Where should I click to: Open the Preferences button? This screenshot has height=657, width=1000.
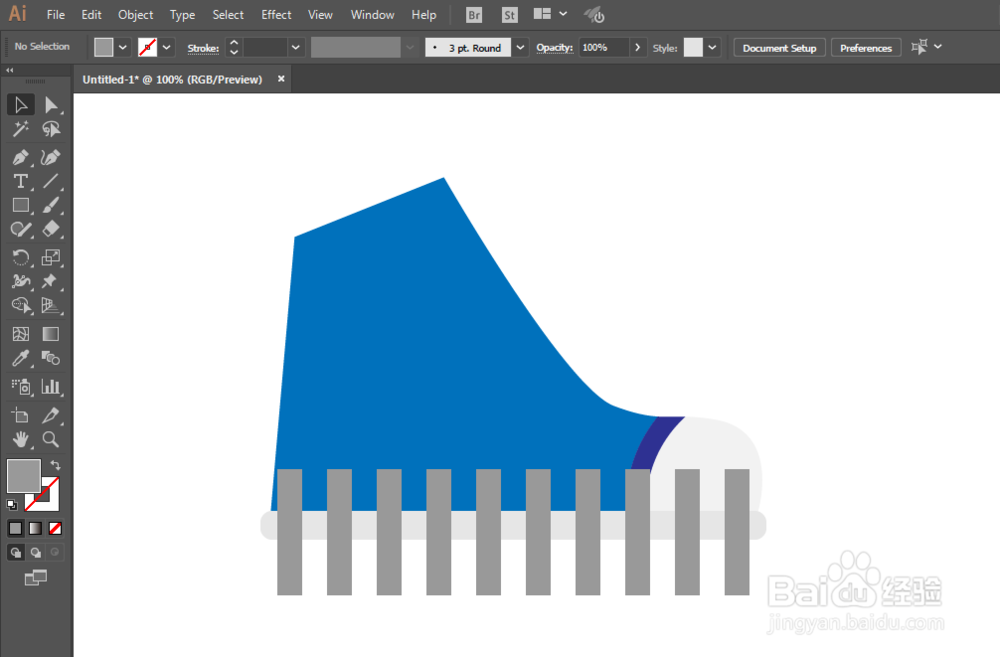865,48
